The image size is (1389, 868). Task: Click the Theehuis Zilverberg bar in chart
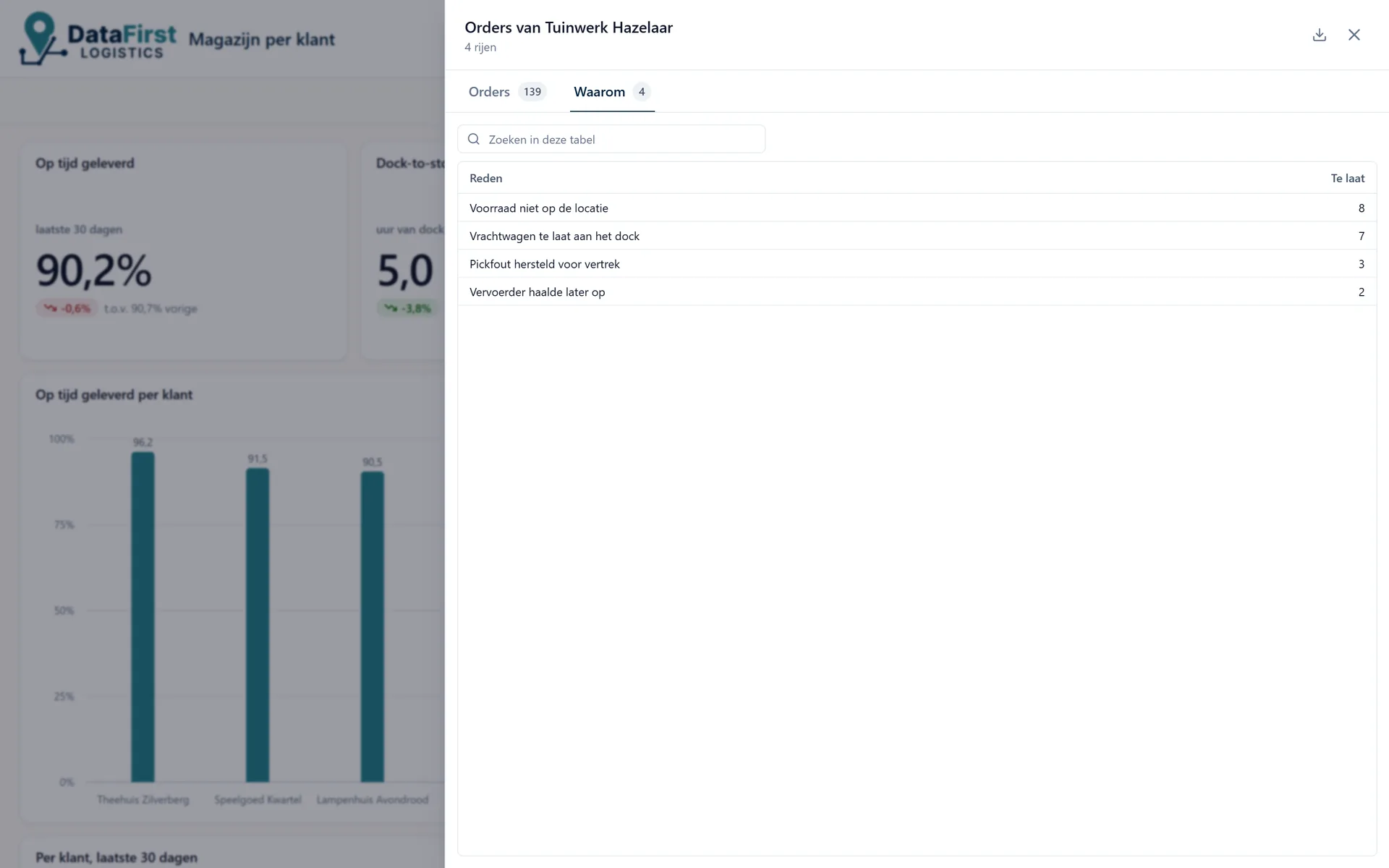(x=143, y=617)
